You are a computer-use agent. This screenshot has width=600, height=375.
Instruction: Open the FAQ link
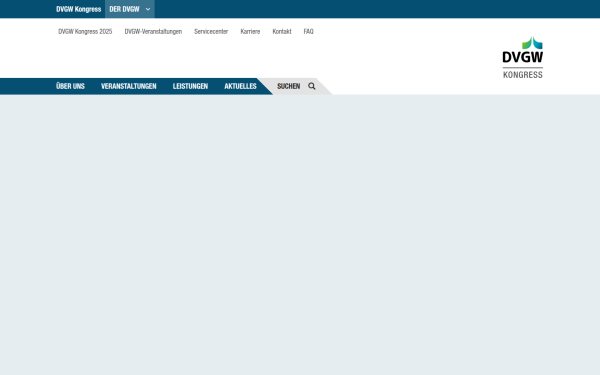tap(308, 31)
